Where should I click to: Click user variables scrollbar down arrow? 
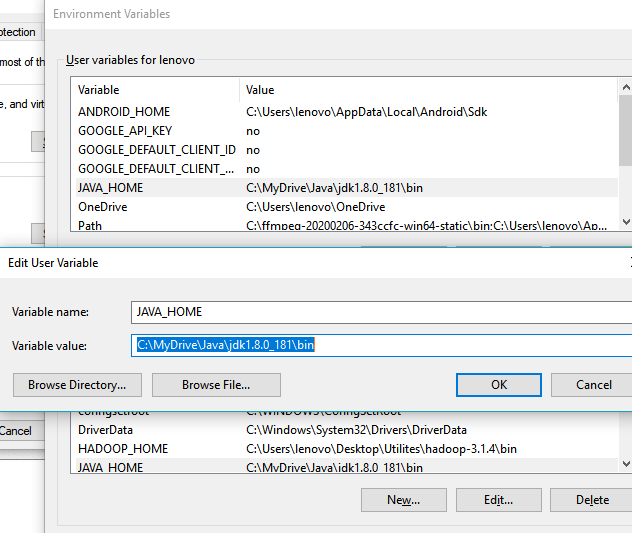[x=626, y=222]
